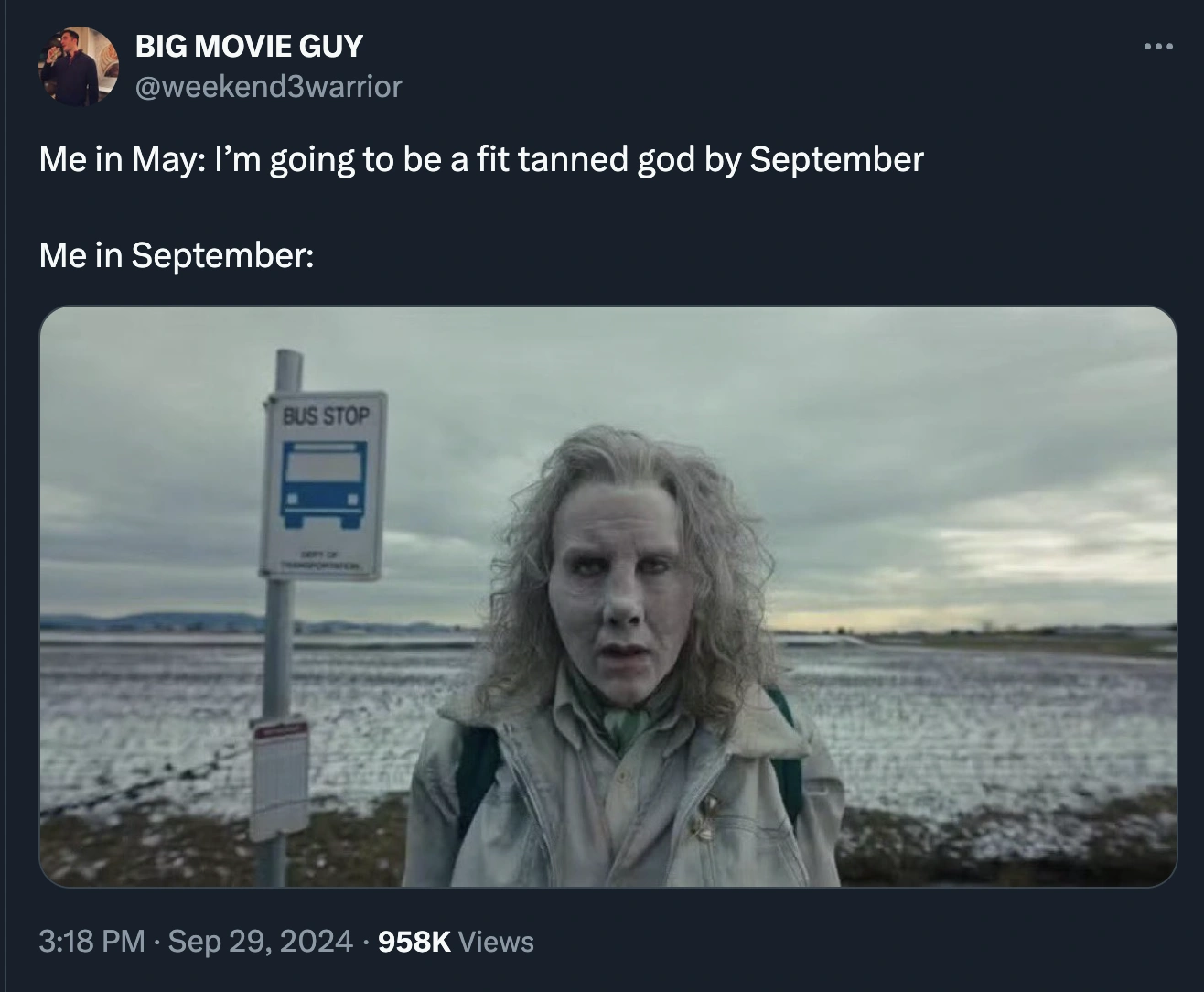Image resolution: width=1204 pixels, height=992 pixels.
Task: Open the @weekend3warrior handle link
Action: pos(269,86)
